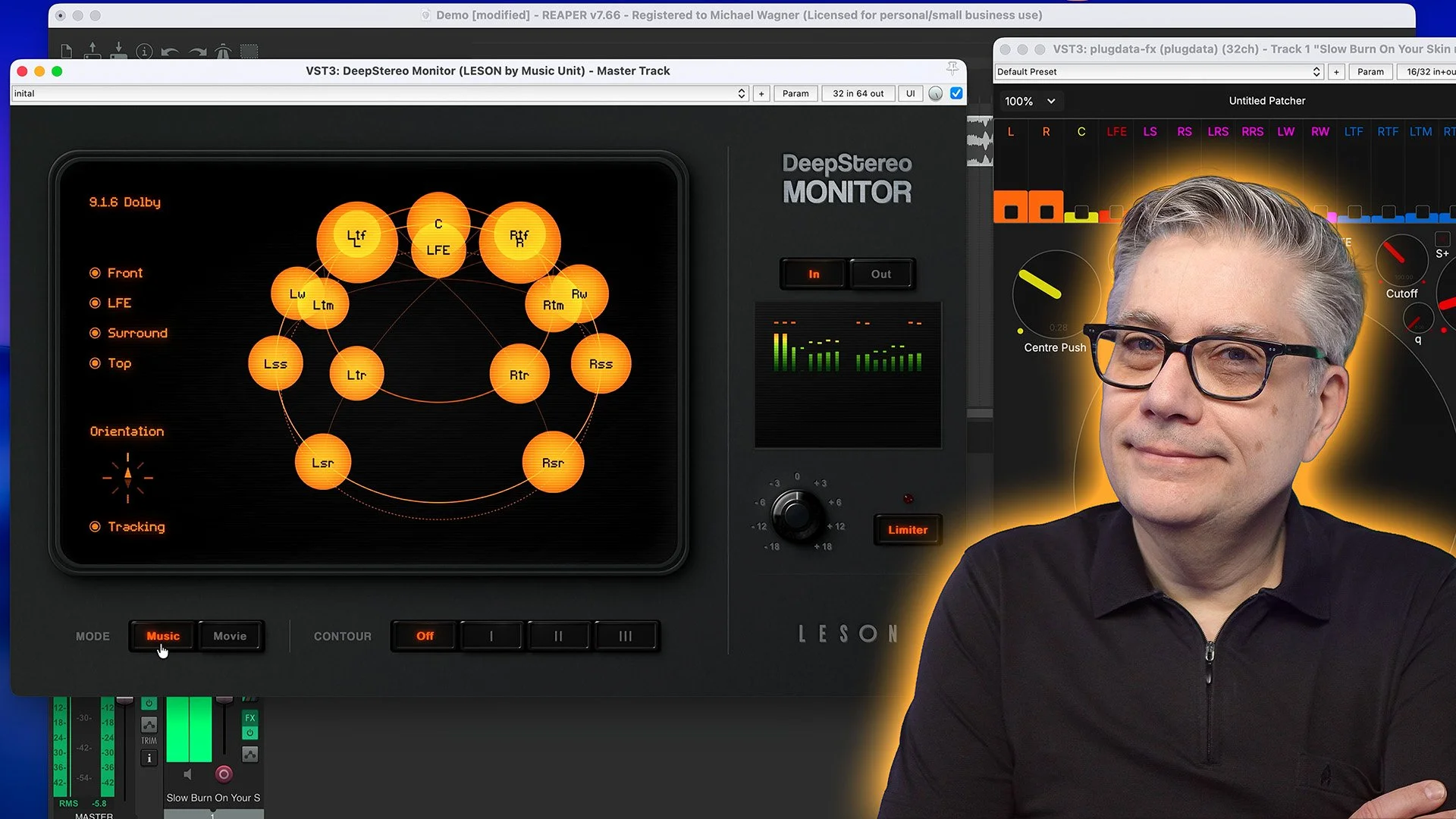
Task: Arm the Slow Burn track for recording
Action: [x=224, y=774]
